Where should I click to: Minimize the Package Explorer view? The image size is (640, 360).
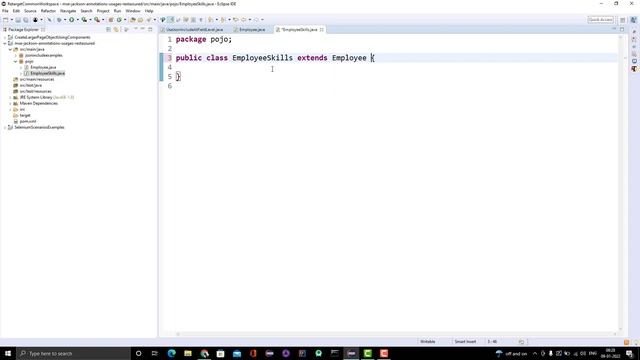point(142,29)
